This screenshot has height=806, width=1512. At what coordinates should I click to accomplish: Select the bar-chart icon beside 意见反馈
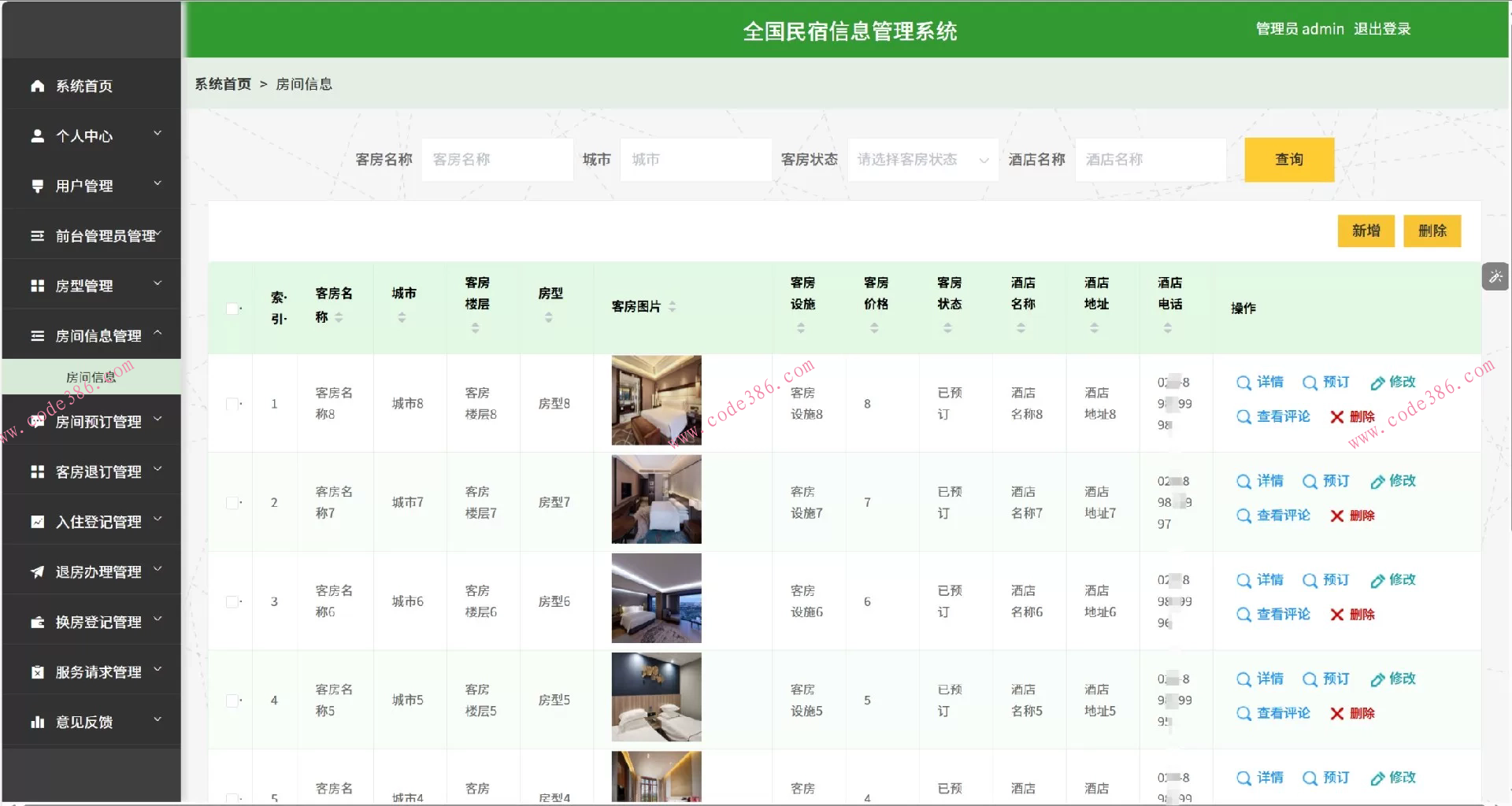(36, 721)
